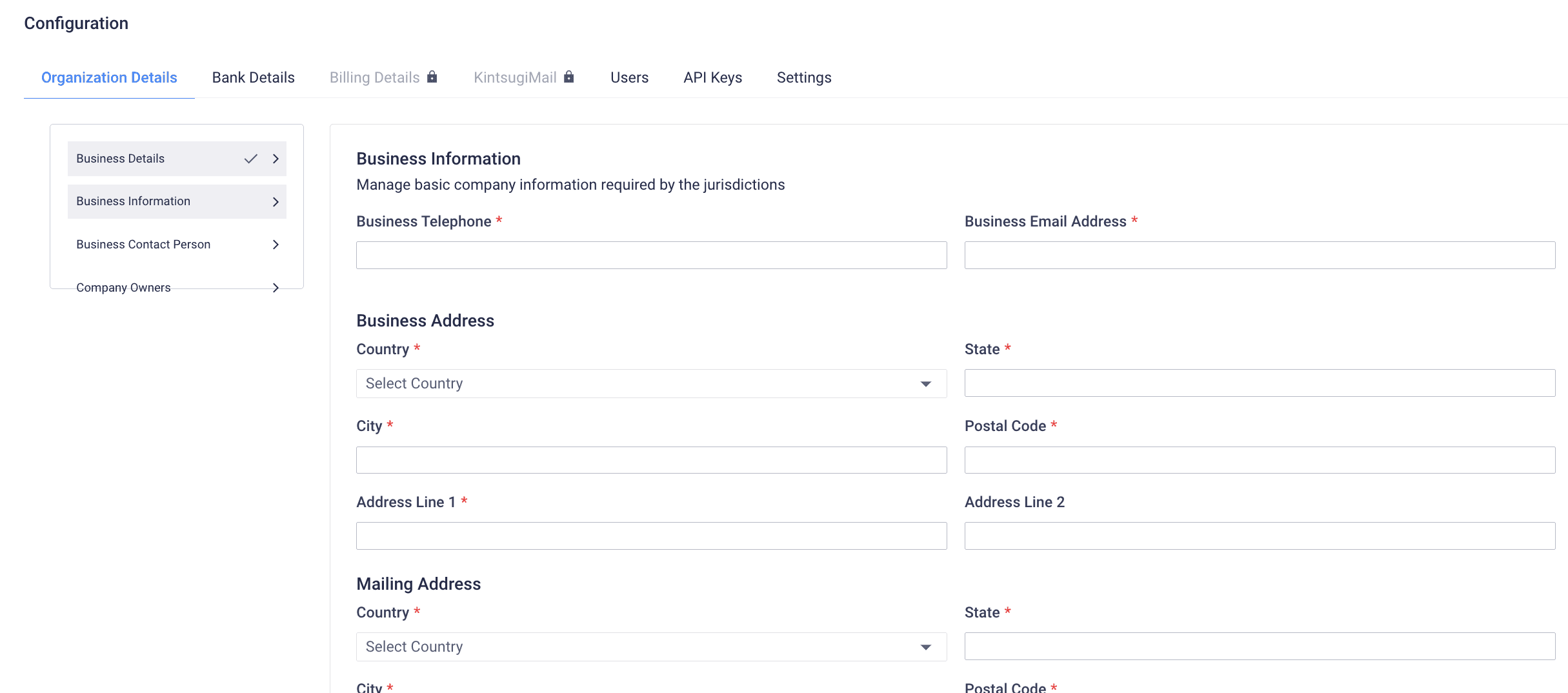Viewport: 1568px width, 693px height.
Task: Open the Users tab
Action: pyautogui.click(x=629, y=77)
